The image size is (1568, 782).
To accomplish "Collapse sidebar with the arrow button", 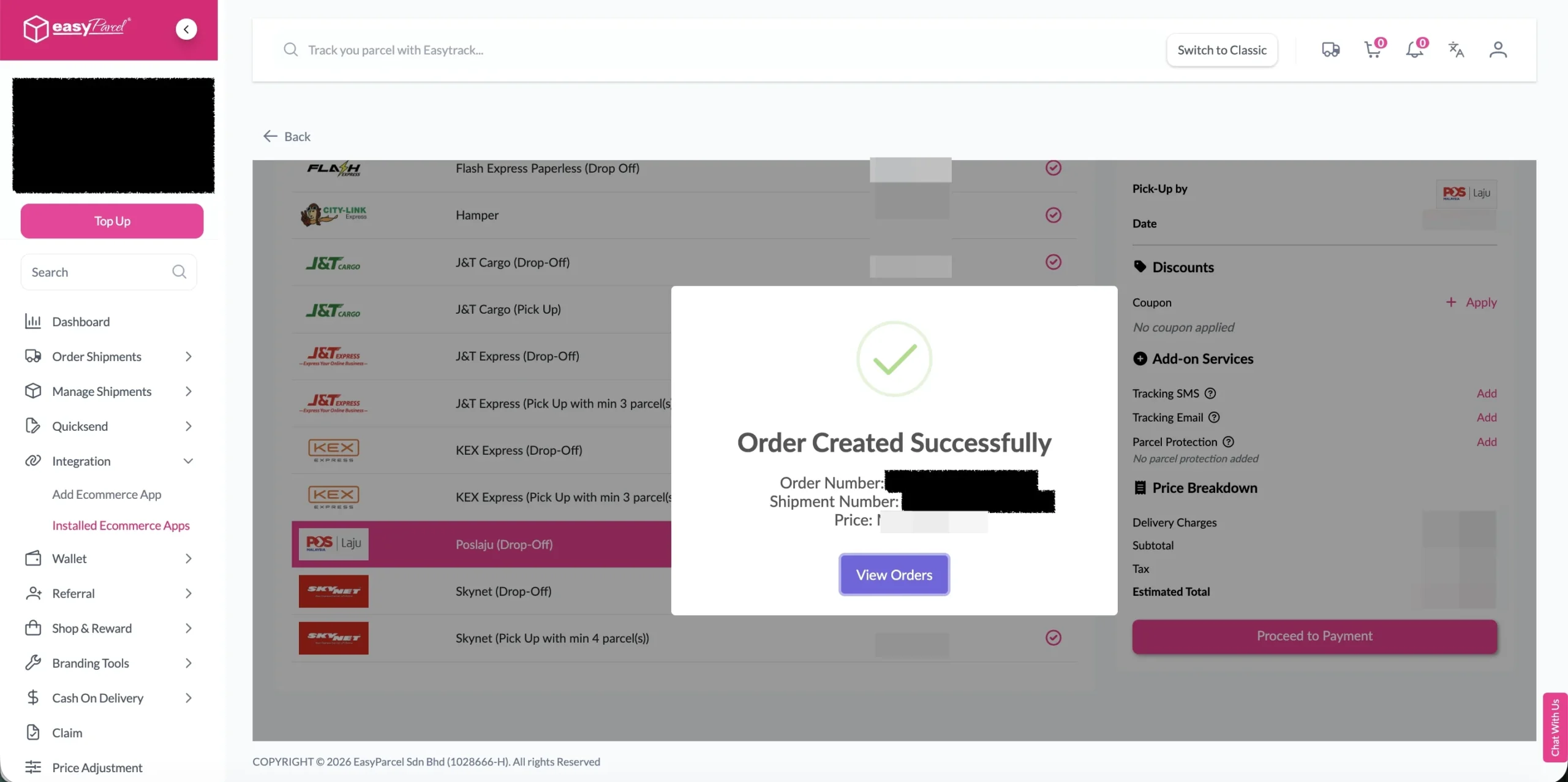I will (x=186, y=29).
